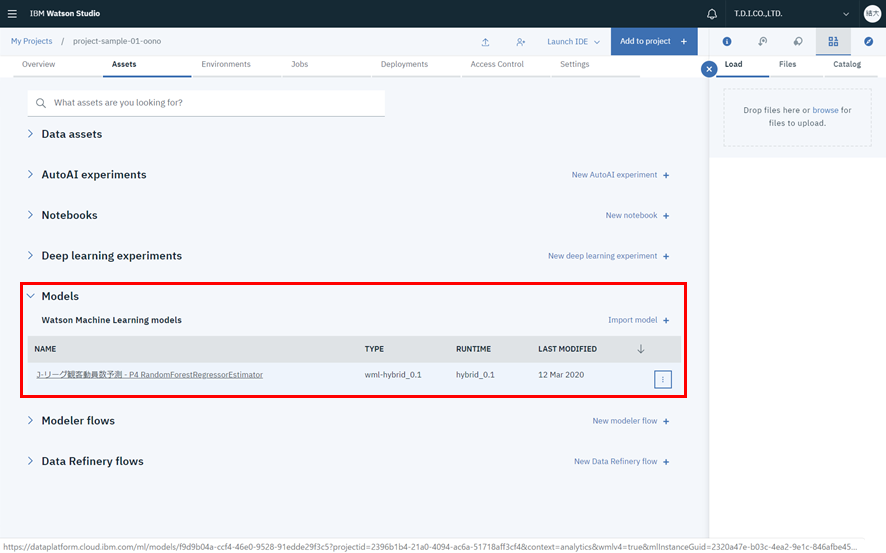Switch to the Environments tab

pyautogui.click(x=226, y=64)
